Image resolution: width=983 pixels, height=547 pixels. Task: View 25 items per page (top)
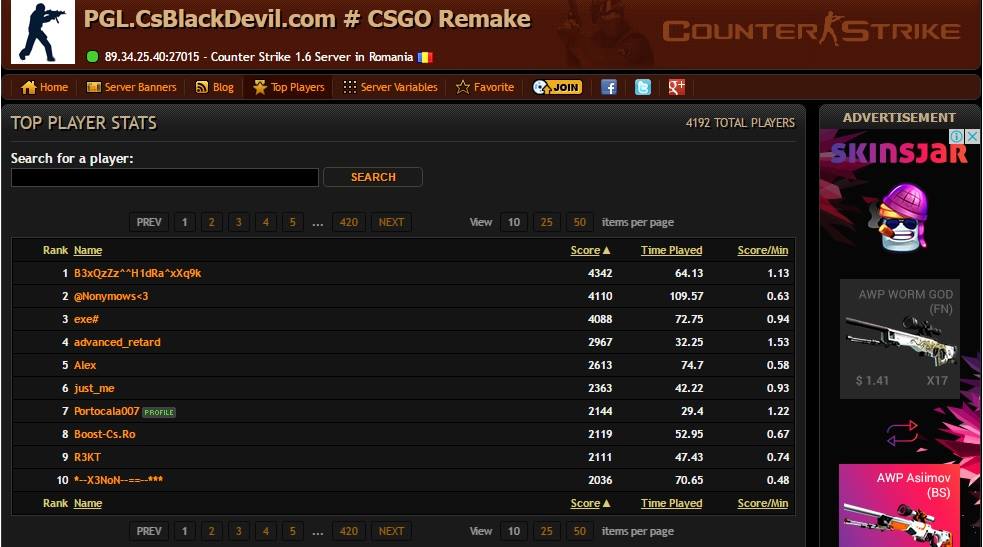pyautogui.click(x=547, y=222)
